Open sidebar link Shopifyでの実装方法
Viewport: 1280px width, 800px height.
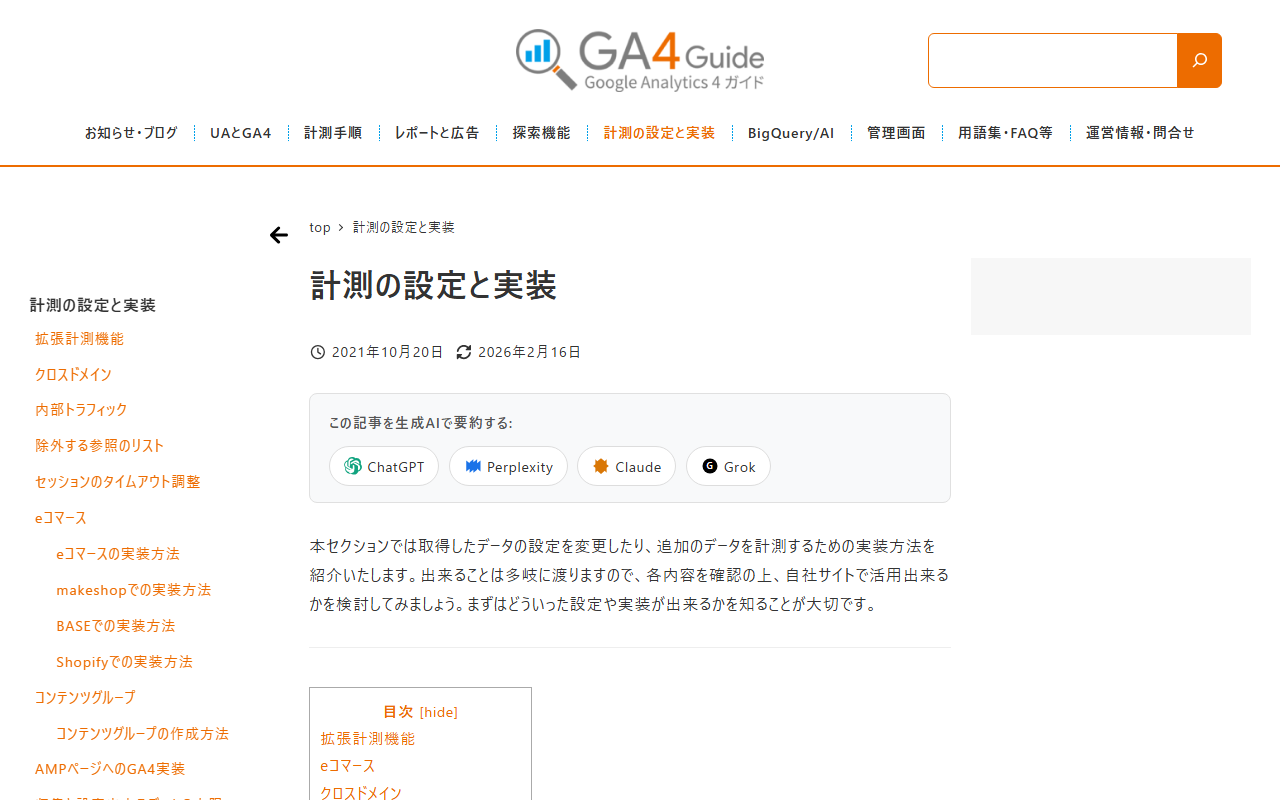click(124, 662)
